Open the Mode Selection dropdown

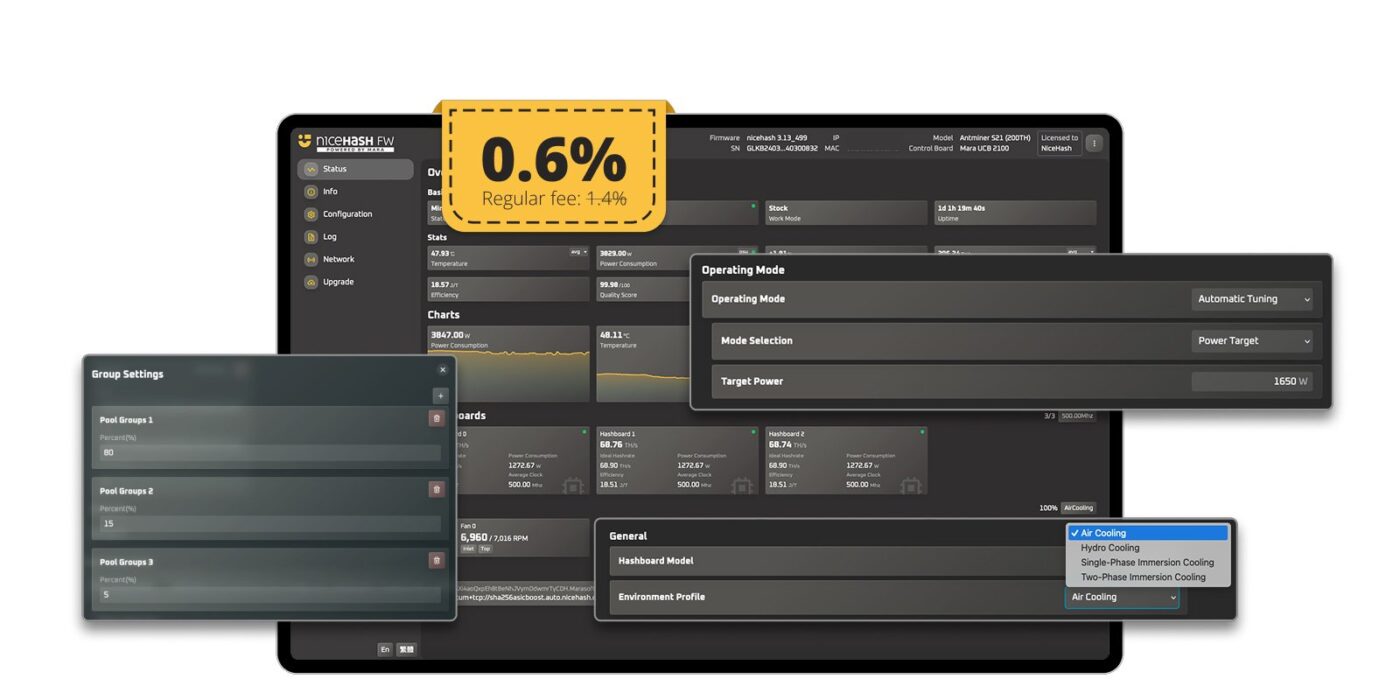(1252, 341)
